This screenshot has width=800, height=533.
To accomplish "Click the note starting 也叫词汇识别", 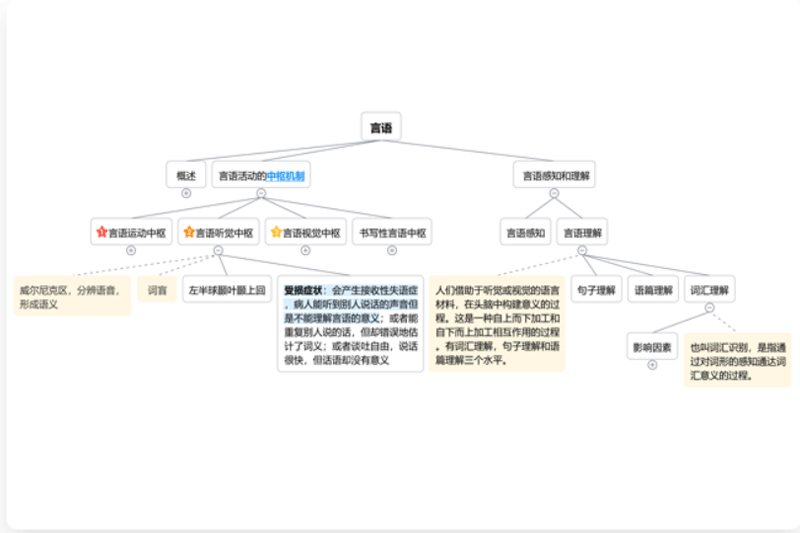I will point(738,360).
